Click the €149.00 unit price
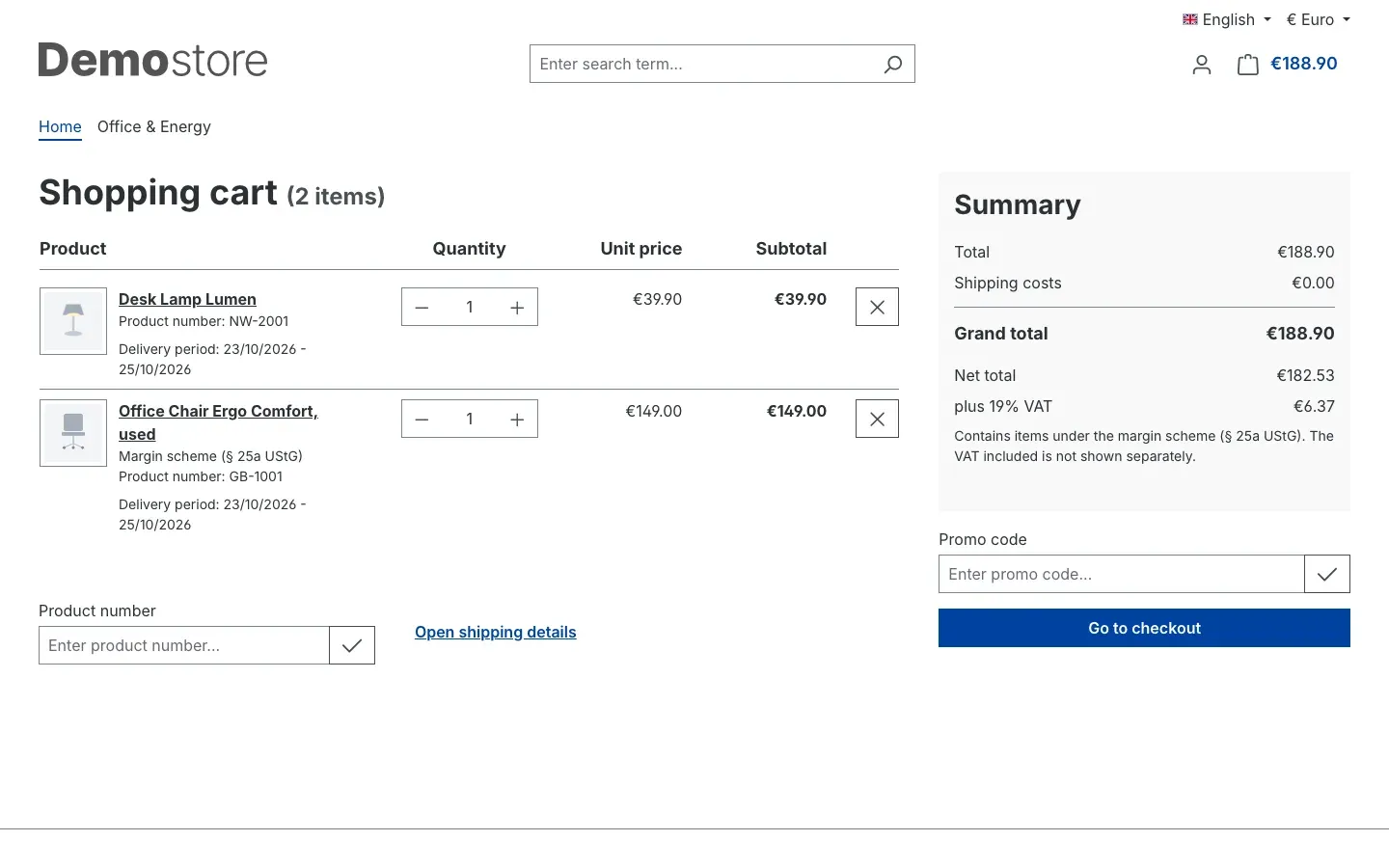The image size is (1389, 868). [654, 411]
